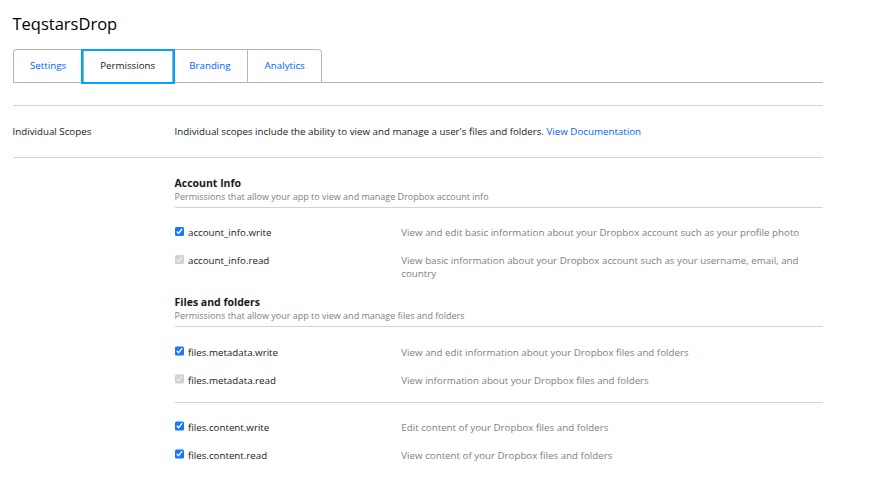Toggle the files.metadata.write checkbox
882x479 pixels.
tap(179, 351)
